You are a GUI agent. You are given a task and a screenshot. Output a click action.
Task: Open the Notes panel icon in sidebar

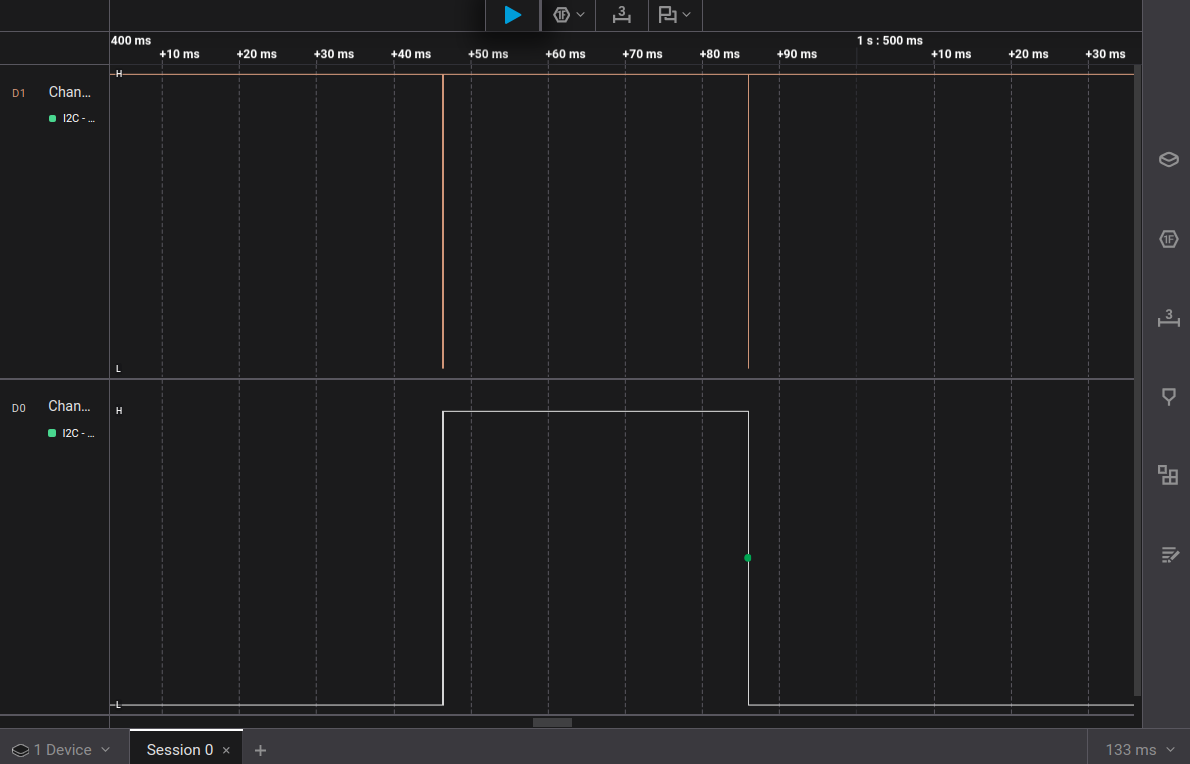[1168, 554]
